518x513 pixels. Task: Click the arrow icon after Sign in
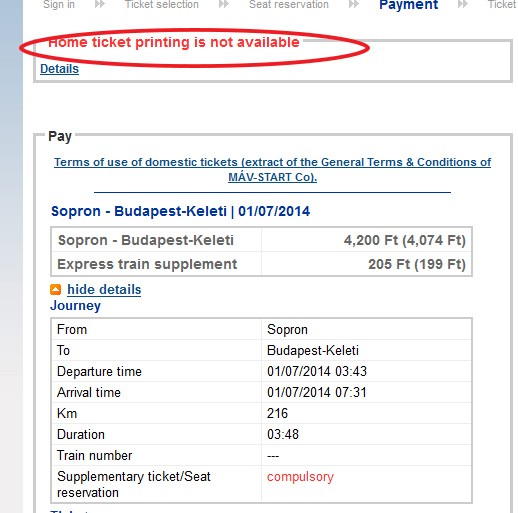(100, 4)
